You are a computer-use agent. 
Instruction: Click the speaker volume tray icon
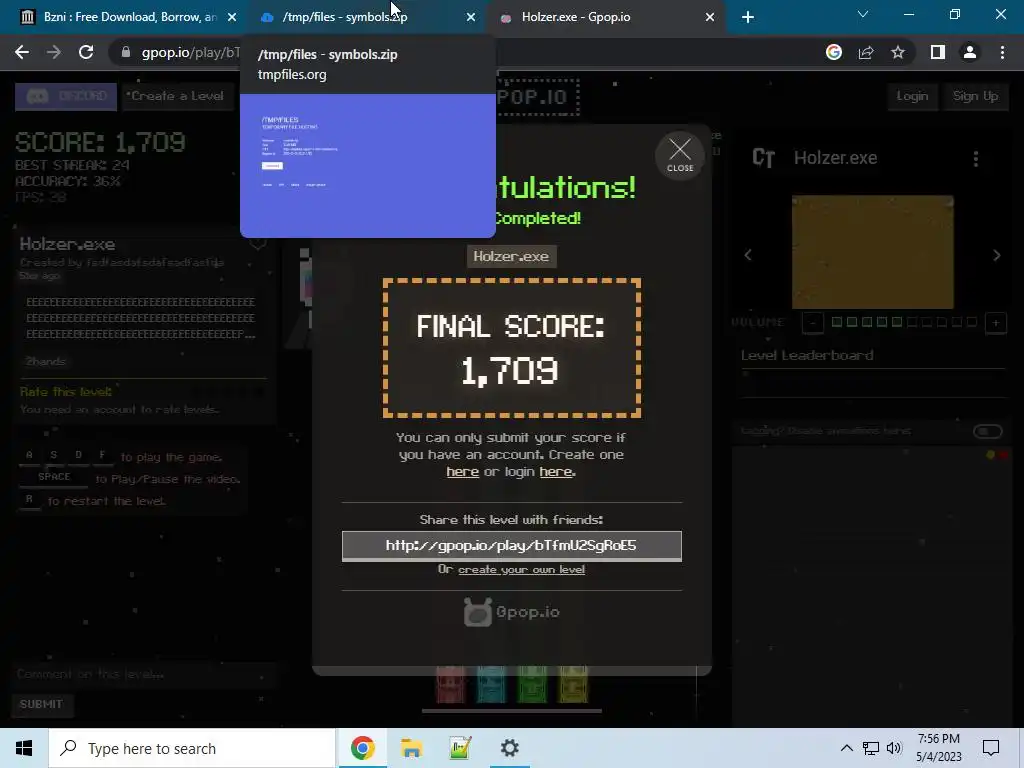pyautogui.click(x=894, y=748)
